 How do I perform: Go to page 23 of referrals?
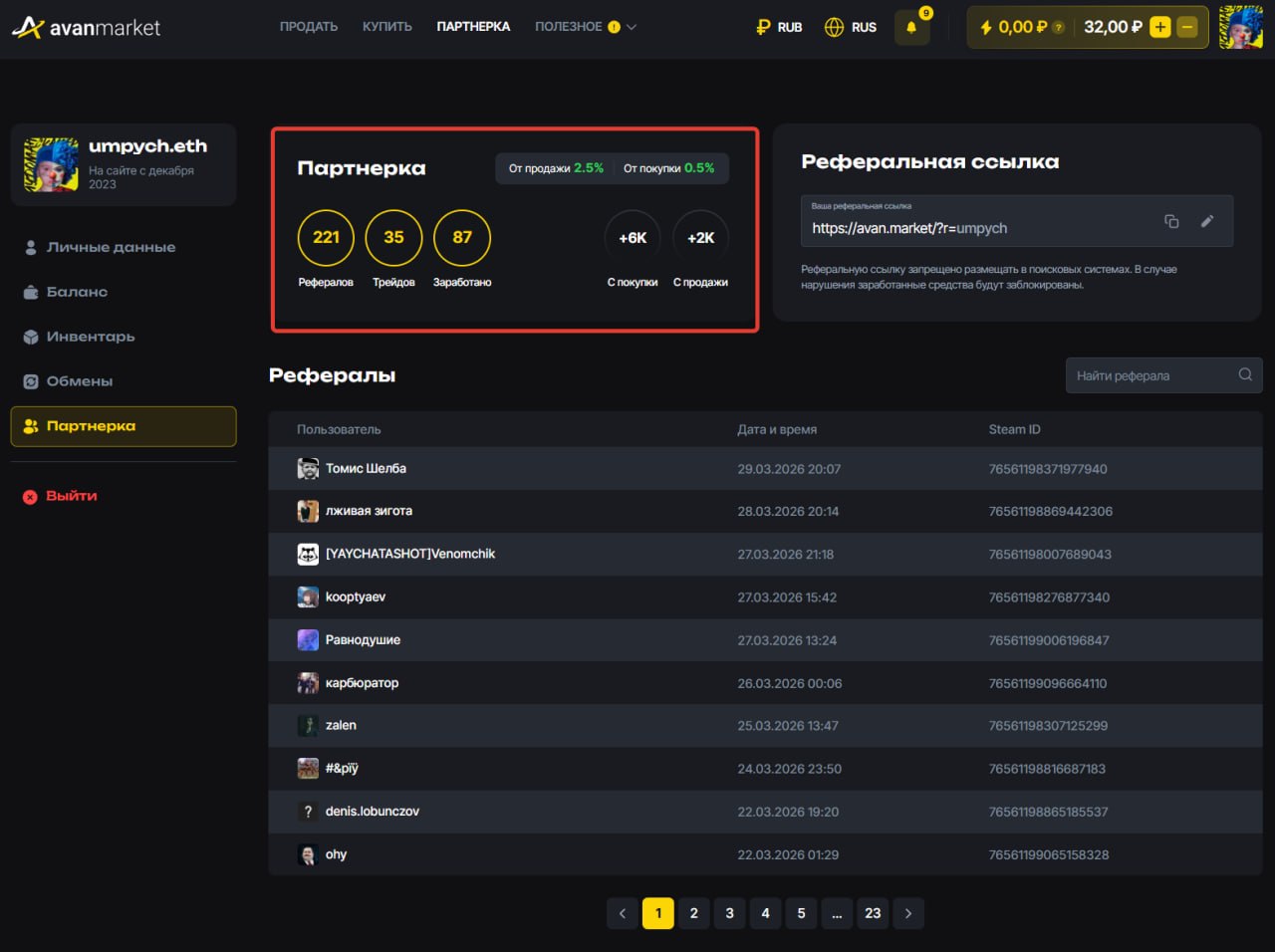point(873,913)
